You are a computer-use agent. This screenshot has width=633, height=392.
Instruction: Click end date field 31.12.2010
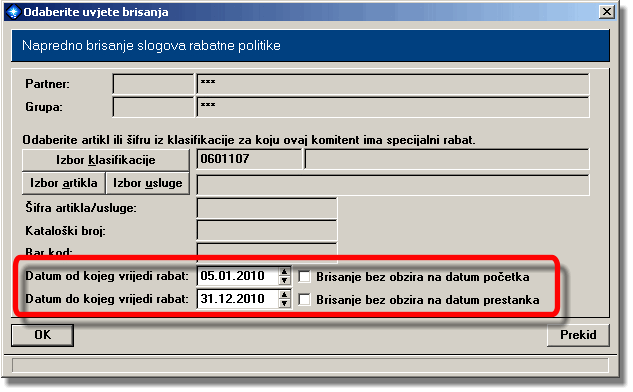click(x=238, y=300)
